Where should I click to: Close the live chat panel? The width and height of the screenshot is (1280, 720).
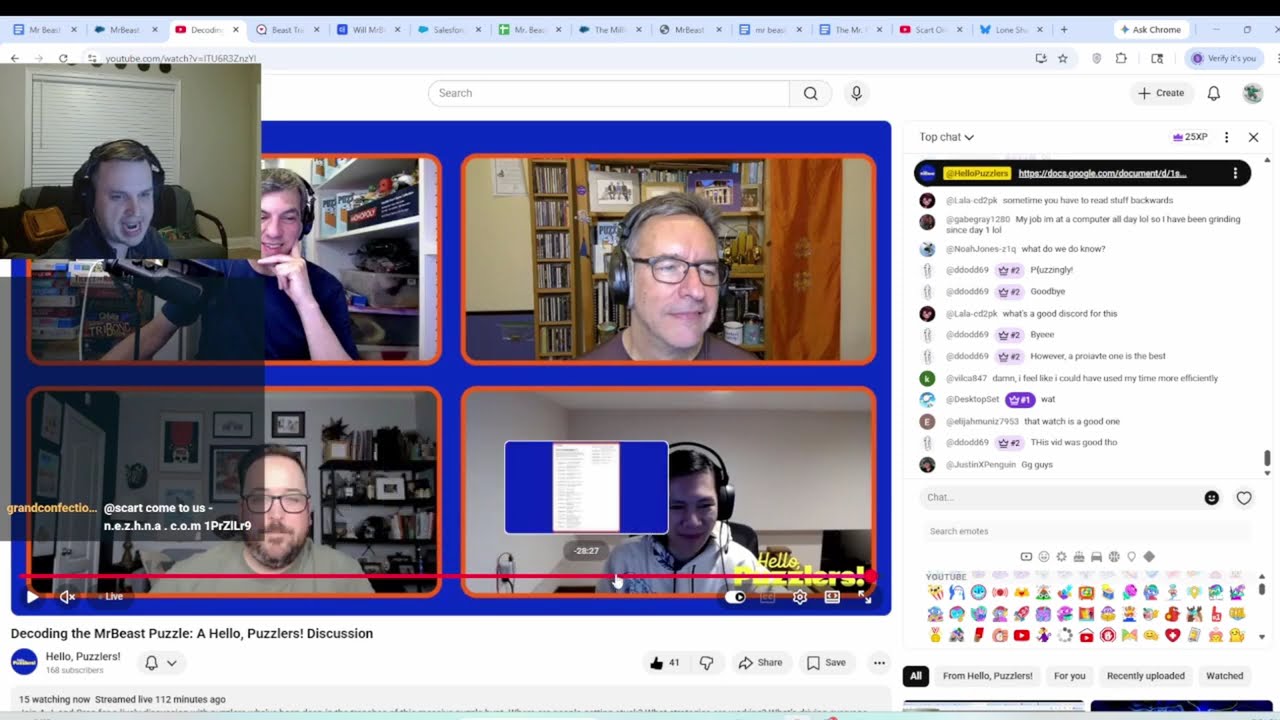coord(1253,137)
